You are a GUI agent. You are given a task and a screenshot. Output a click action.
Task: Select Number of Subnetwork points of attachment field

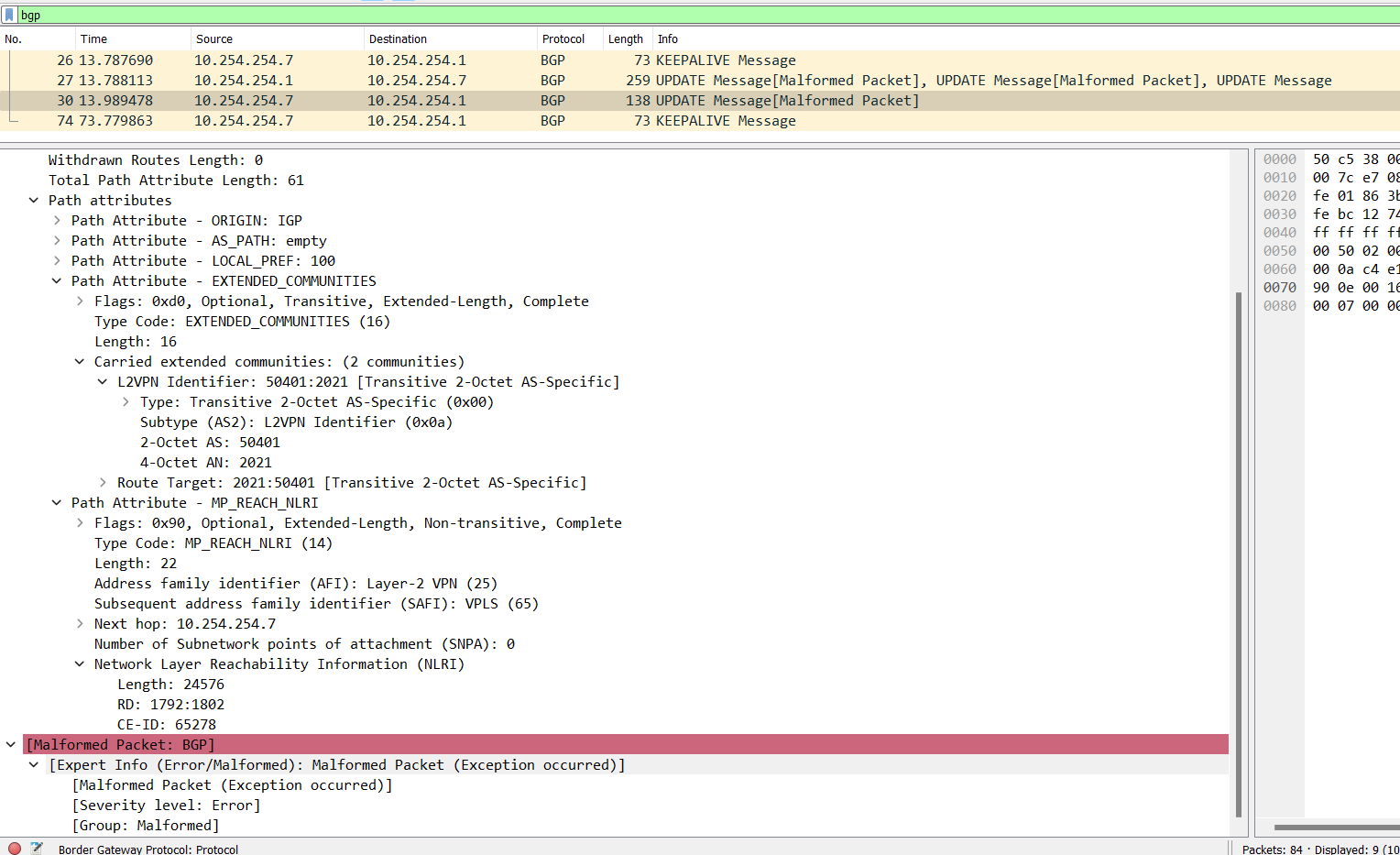[304, 644]
